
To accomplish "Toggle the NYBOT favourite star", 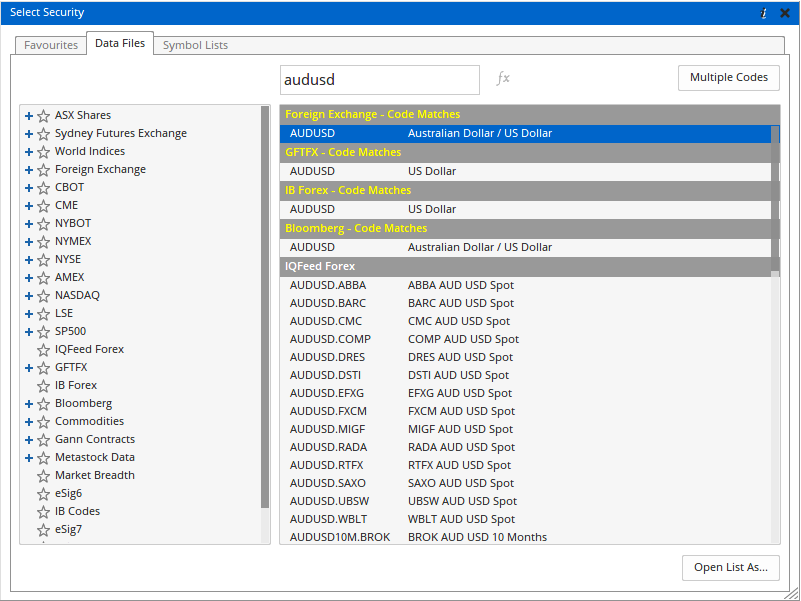I will (43, 224).
